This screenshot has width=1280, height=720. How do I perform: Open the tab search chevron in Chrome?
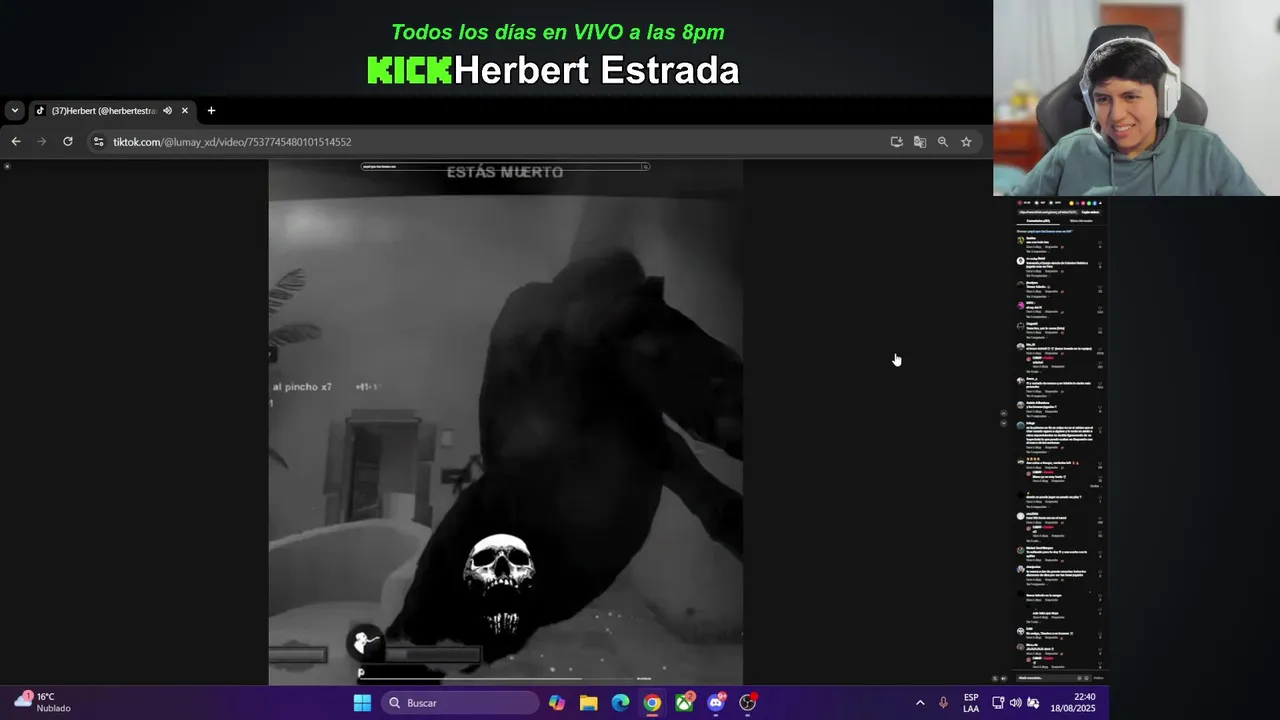click(x=14, y=111)
